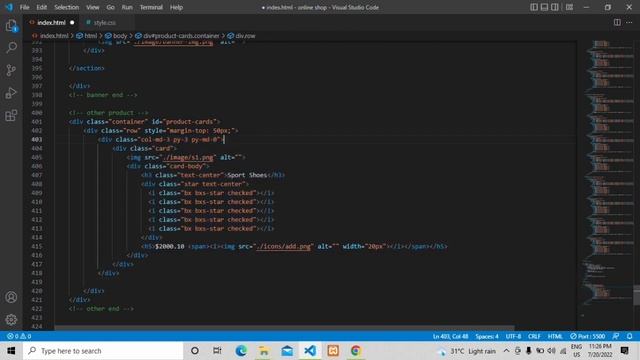Click Ln 403, Col 48 in status bar
This screenshot has height=360, width=640.
point(451,336)
